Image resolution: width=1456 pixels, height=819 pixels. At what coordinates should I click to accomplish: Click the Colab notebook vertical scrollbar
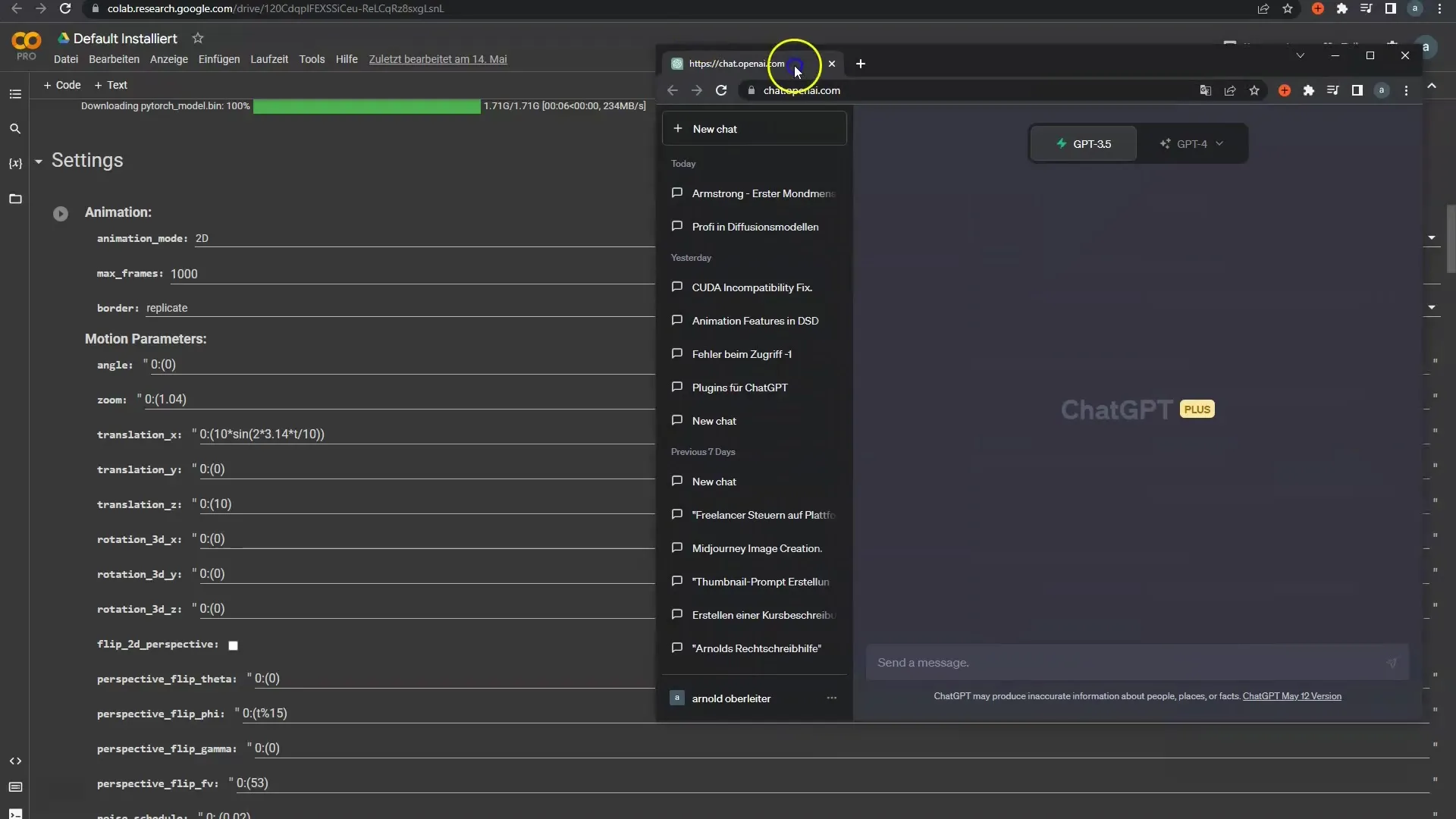(1451, 238)
